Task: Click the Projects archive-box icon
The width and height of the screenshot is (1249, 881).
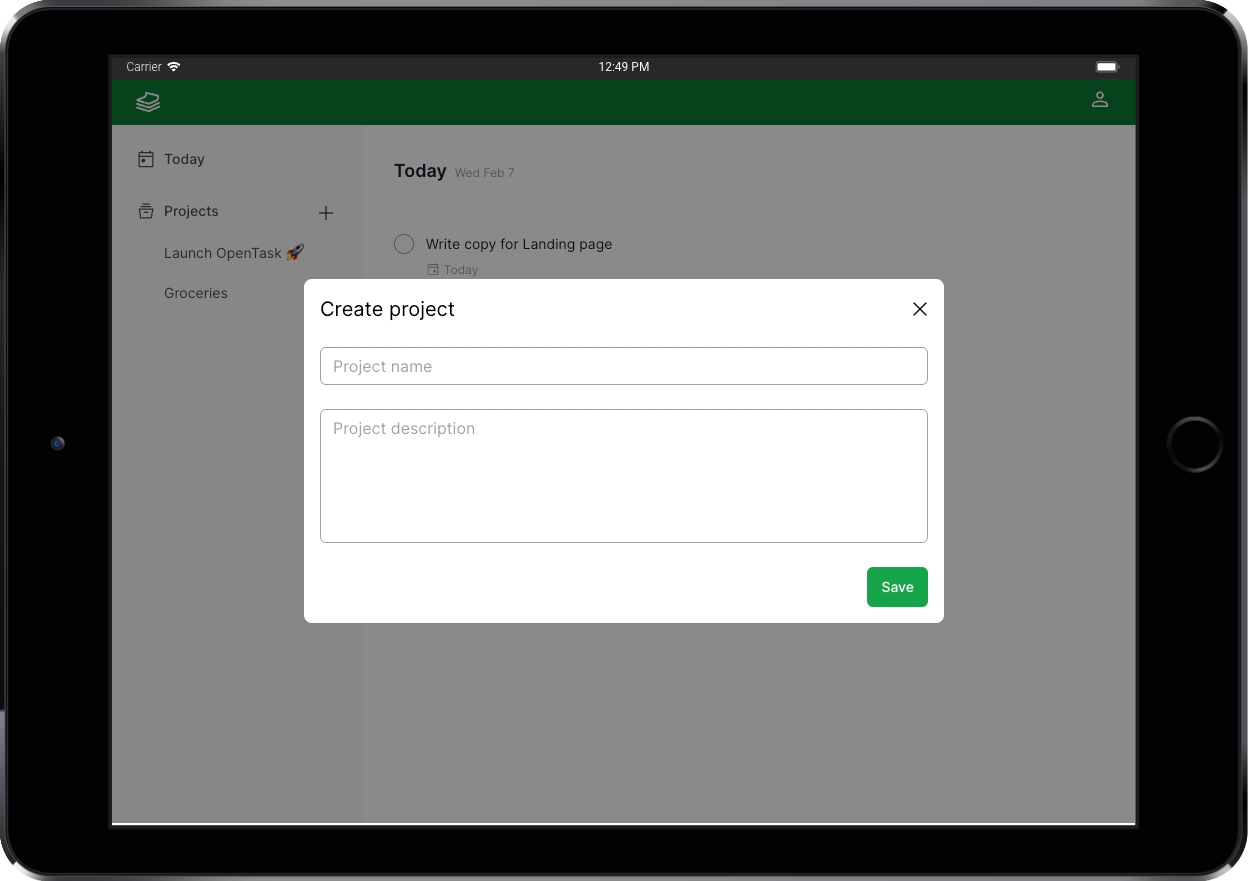Action: click(x=145, y=211)
